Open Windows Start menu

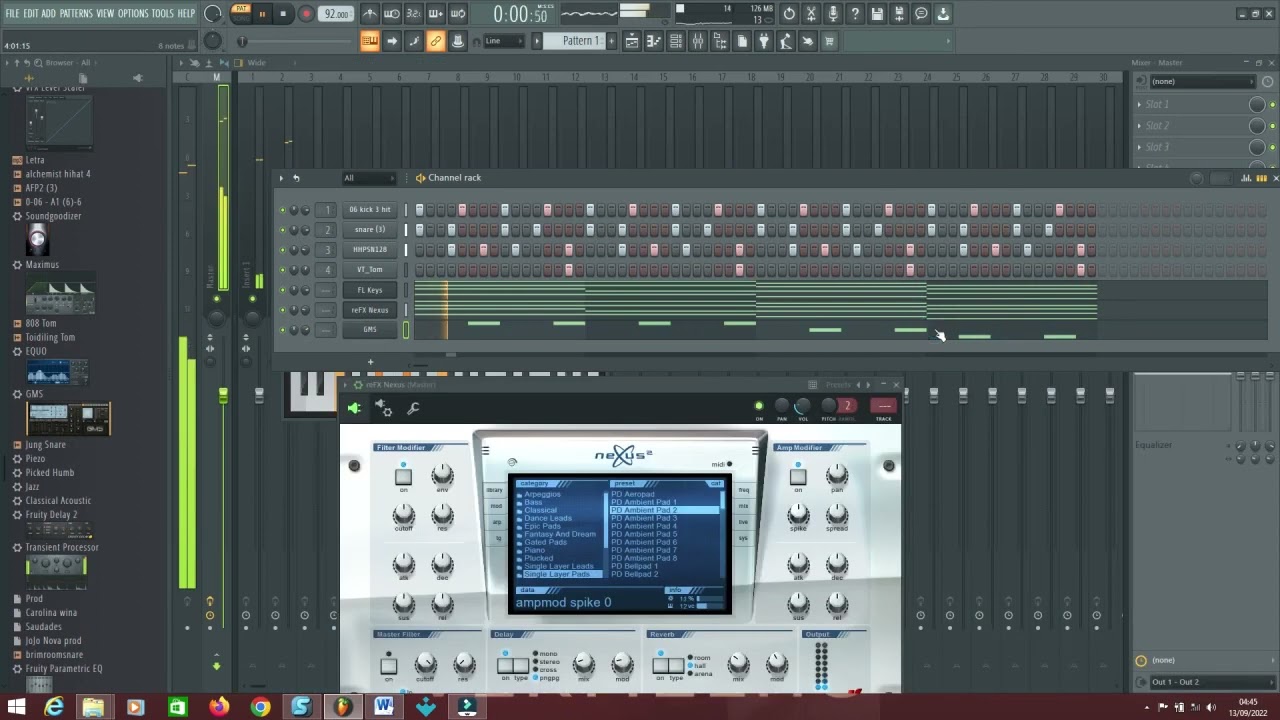(16, 708)
